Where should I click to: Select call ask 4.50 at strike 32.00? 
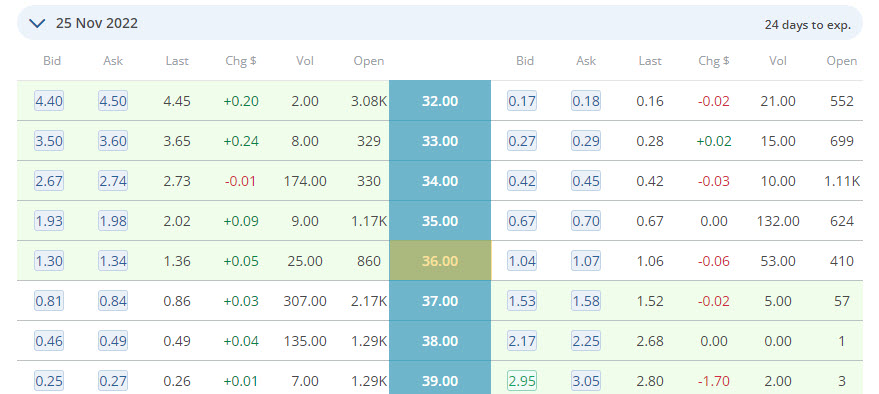(x=113, y=101)
